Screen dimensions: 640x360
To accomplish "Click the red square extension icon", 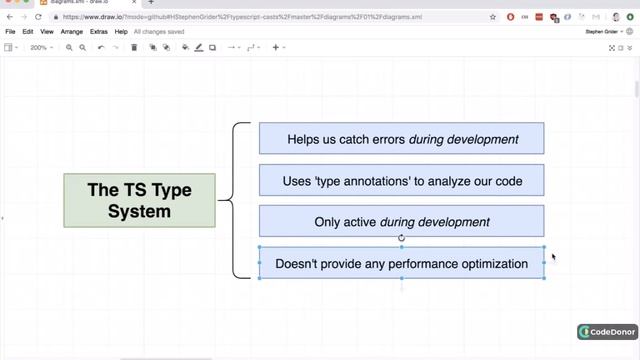I will pos(539,17).
